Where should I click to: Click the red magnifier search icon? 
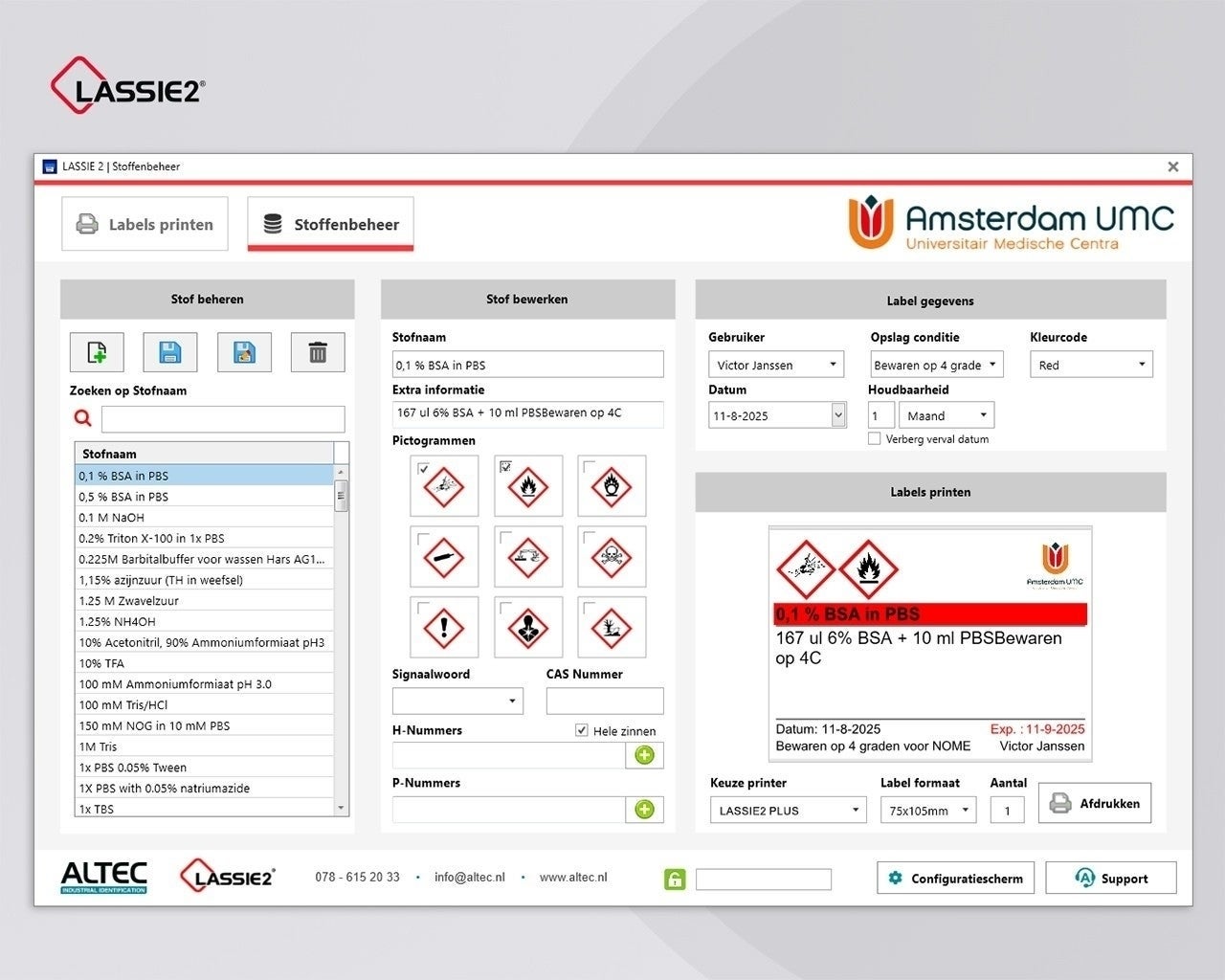coord(83,418)
